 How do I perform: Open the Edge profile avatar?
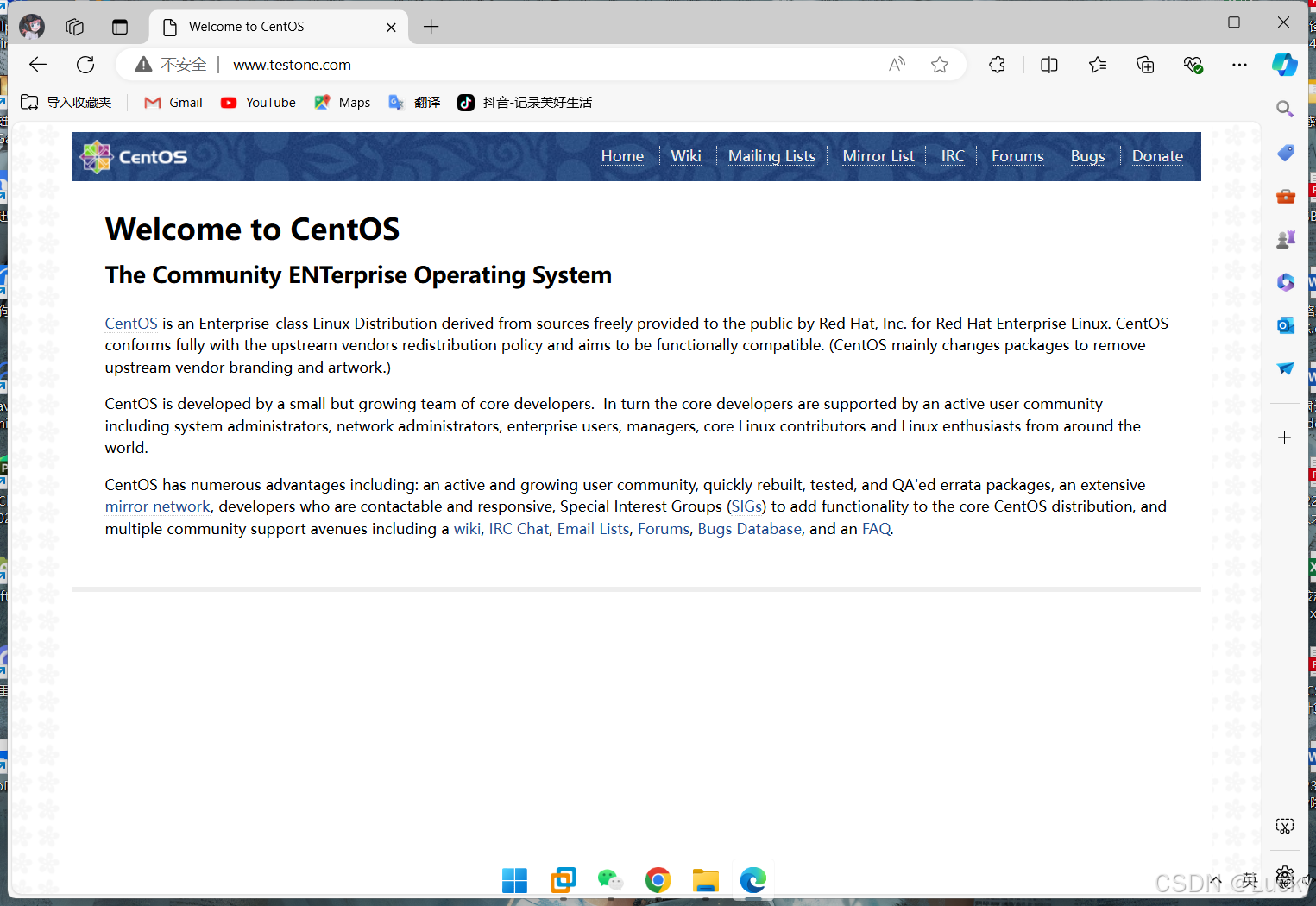pyautogui.click(x=32, y=27)
